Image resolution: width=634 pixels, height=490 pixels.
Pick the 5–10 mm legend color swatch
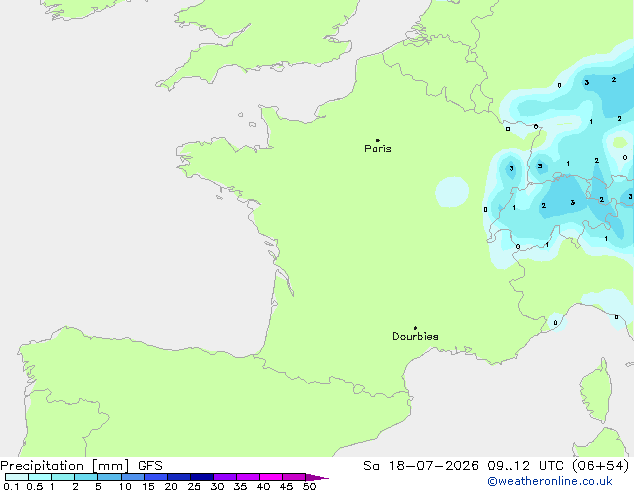pos(109,477)
